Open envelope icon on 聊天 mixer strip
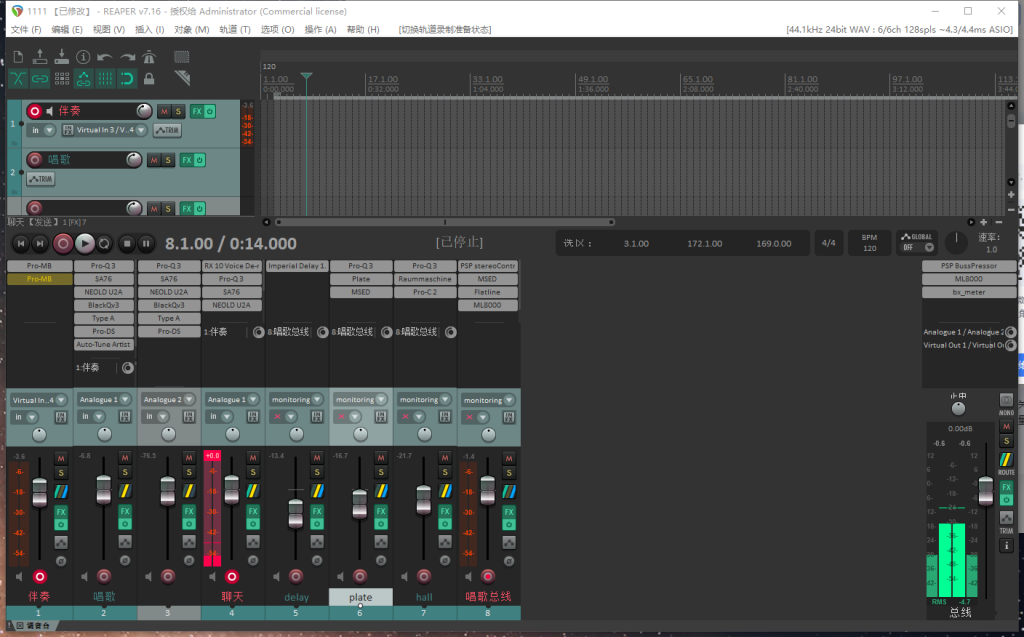The width and height of the screenshot is (1024, 637). (x=253, y=542)
